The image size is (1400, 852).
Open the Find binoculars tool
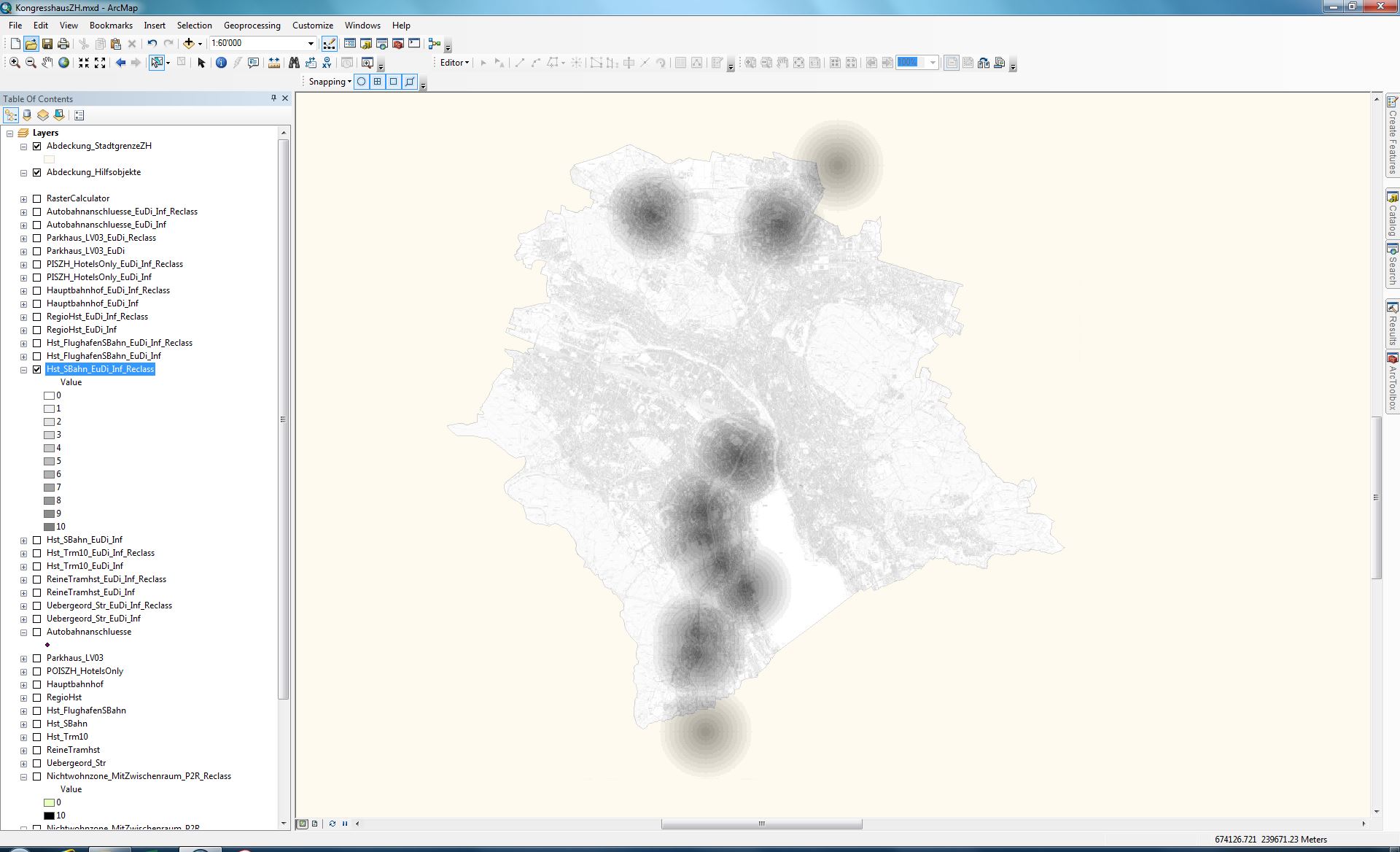294,63
